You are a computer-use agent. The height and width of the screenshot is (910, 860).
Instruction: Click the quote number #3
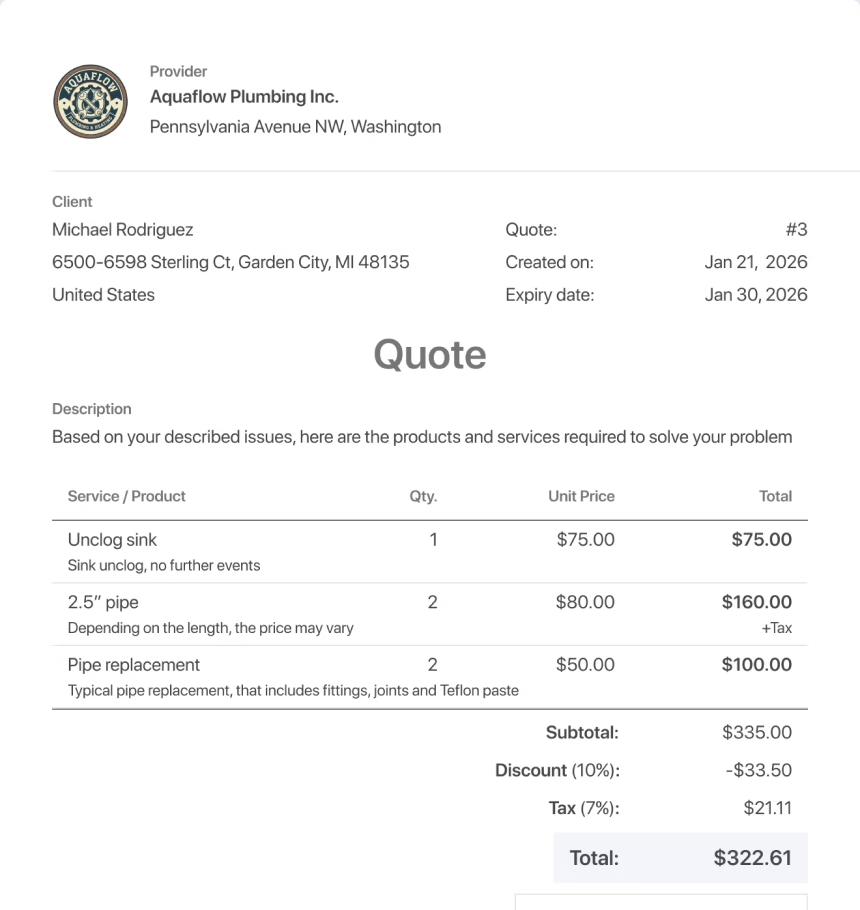[x=796, y=230]
